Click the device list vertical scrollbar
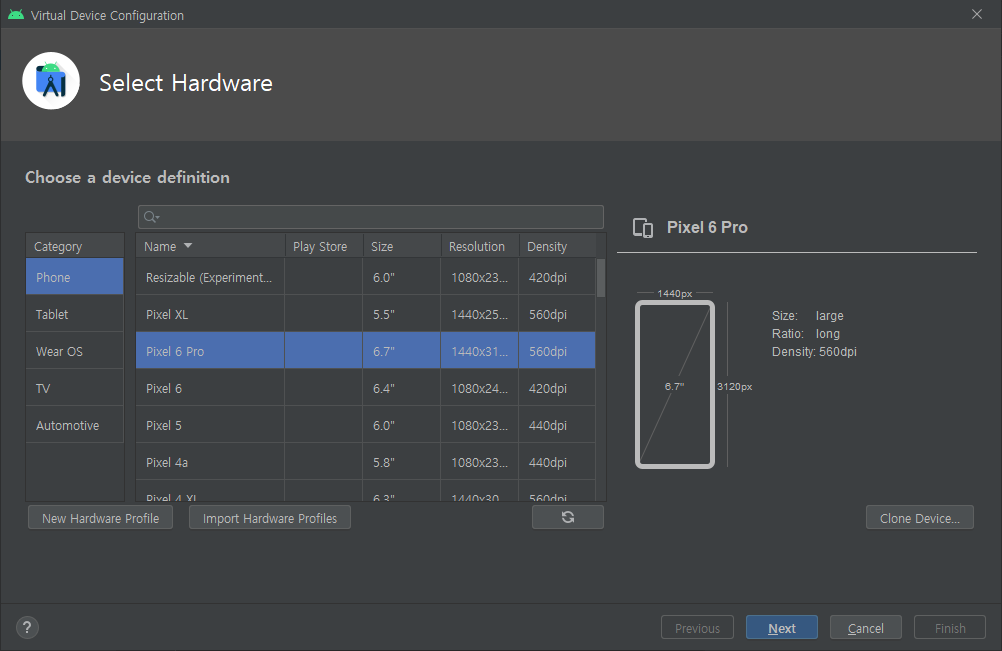The height and width of the screenshot is (651, 1002). pos(601,278)
